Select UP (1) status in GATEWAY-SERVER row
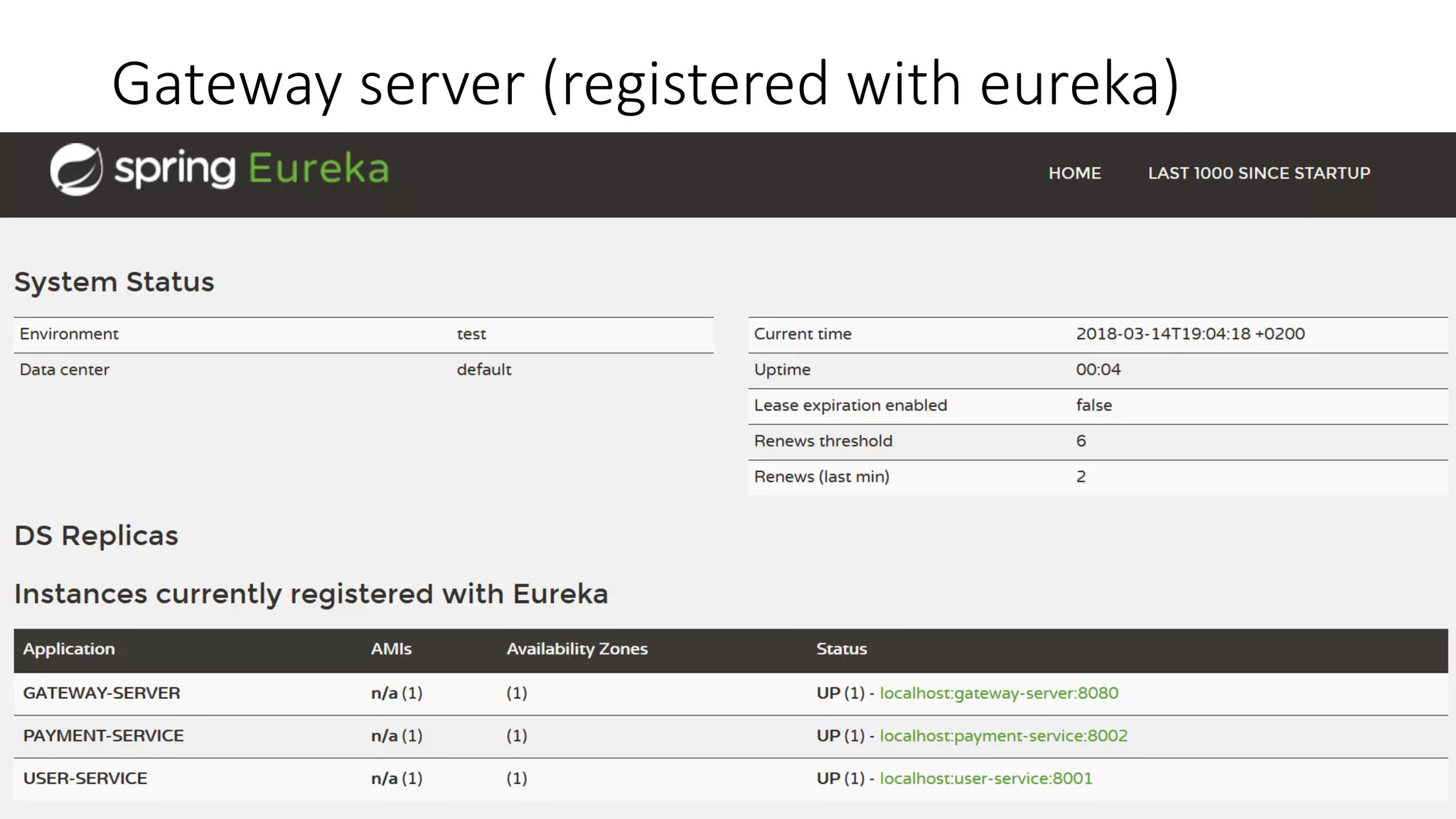 pos(840,693)
